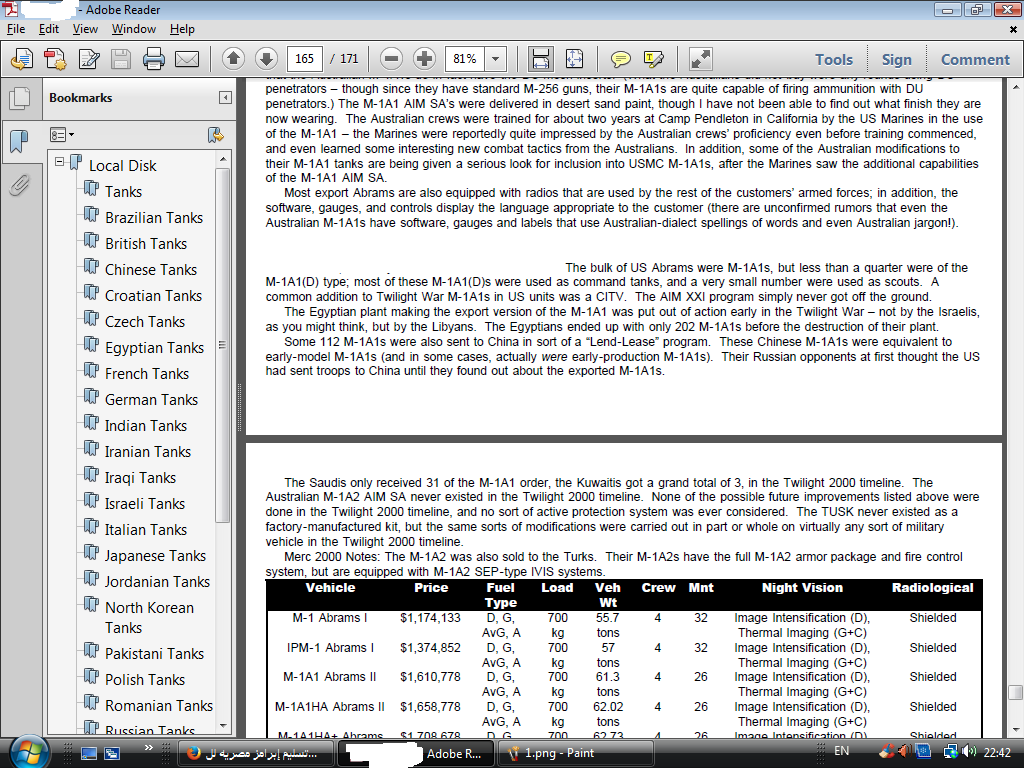Select the Croatian Tanks bookmark
1024x768 pixels.
(x=153, y=296)
